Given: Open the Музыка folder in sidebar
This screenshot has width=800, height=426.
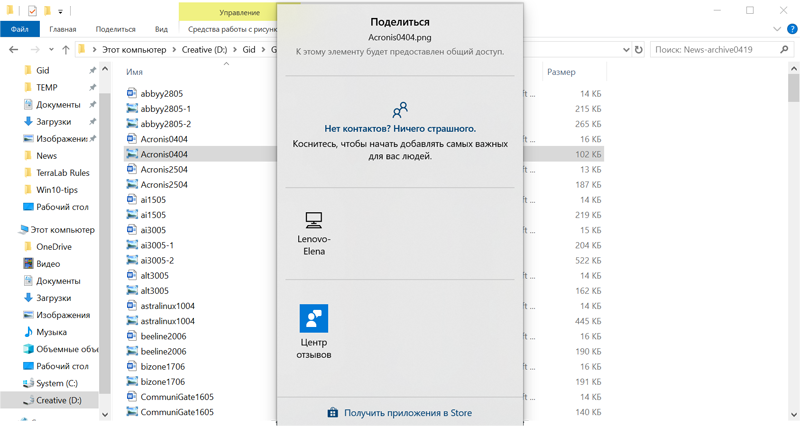Looking at the screenshot, I should pos(51,332).
